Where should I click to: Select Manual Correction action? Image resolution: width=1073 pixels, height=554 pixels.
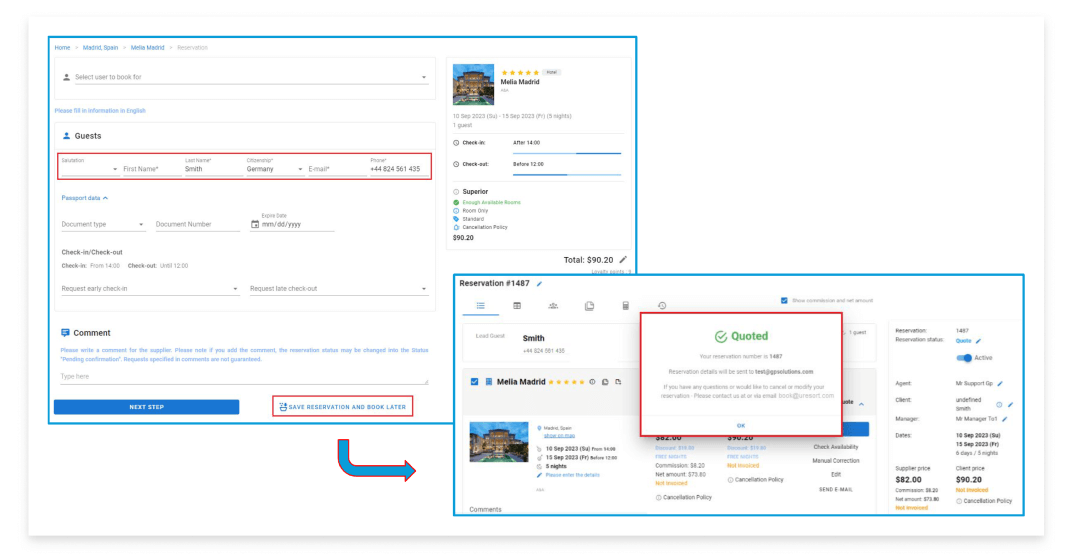pyautogui.click(x=836, y=460)
